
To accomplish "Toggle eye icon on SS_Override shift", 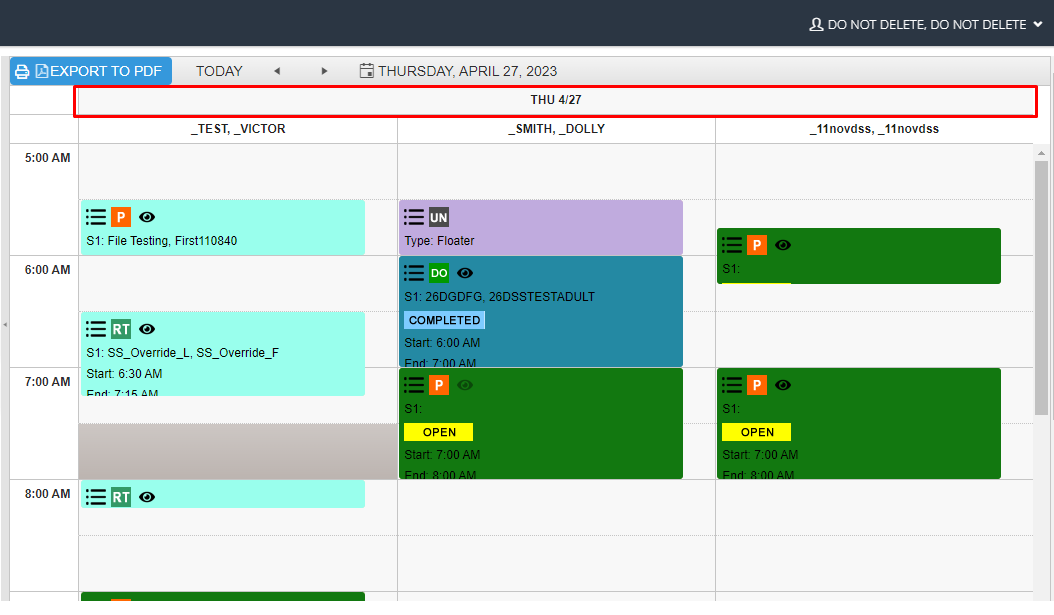I will 147,329.
